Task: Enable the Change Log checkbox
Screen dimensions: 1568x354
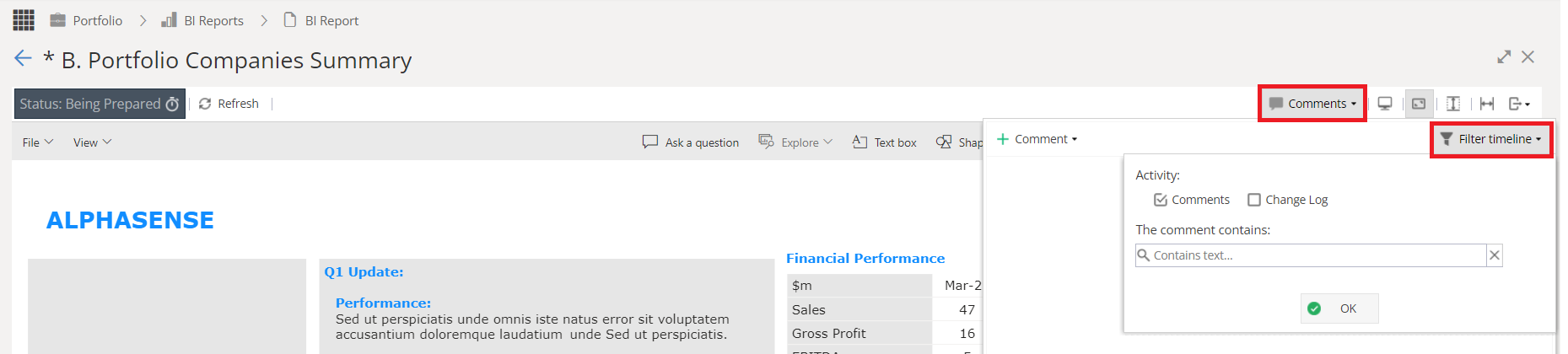Action: click(1254, 200)
